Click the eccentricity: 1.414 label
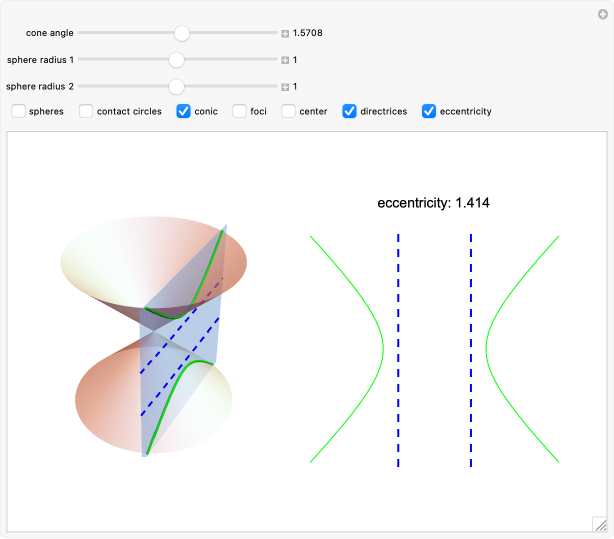The image size is (614, 539). (433, 203)
